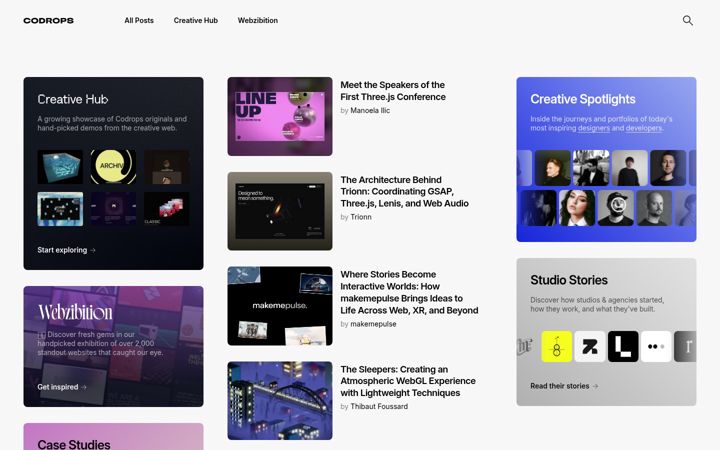Click the Get inspired link

[62, 387]
